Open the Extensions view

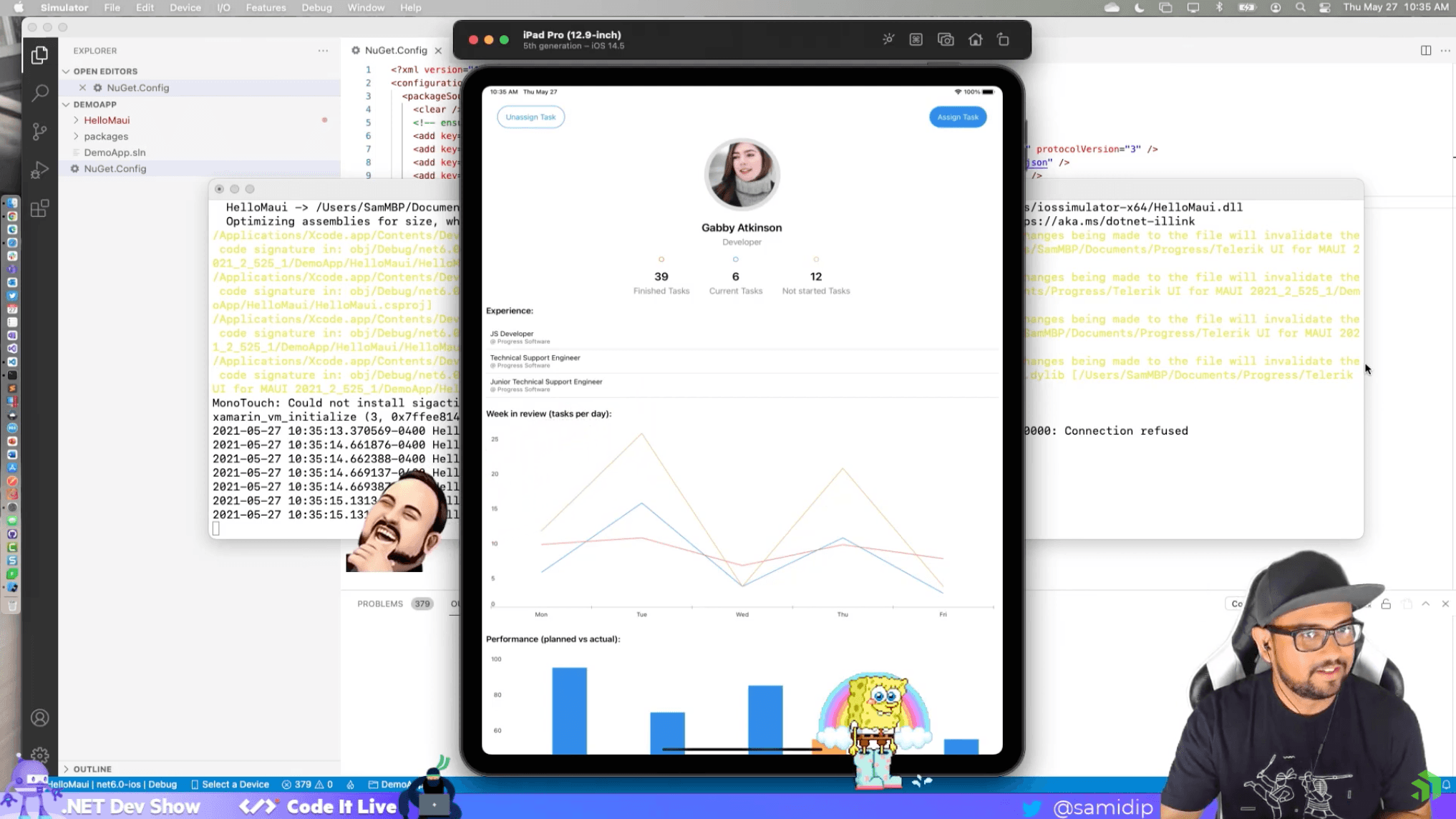pos(40,208)
